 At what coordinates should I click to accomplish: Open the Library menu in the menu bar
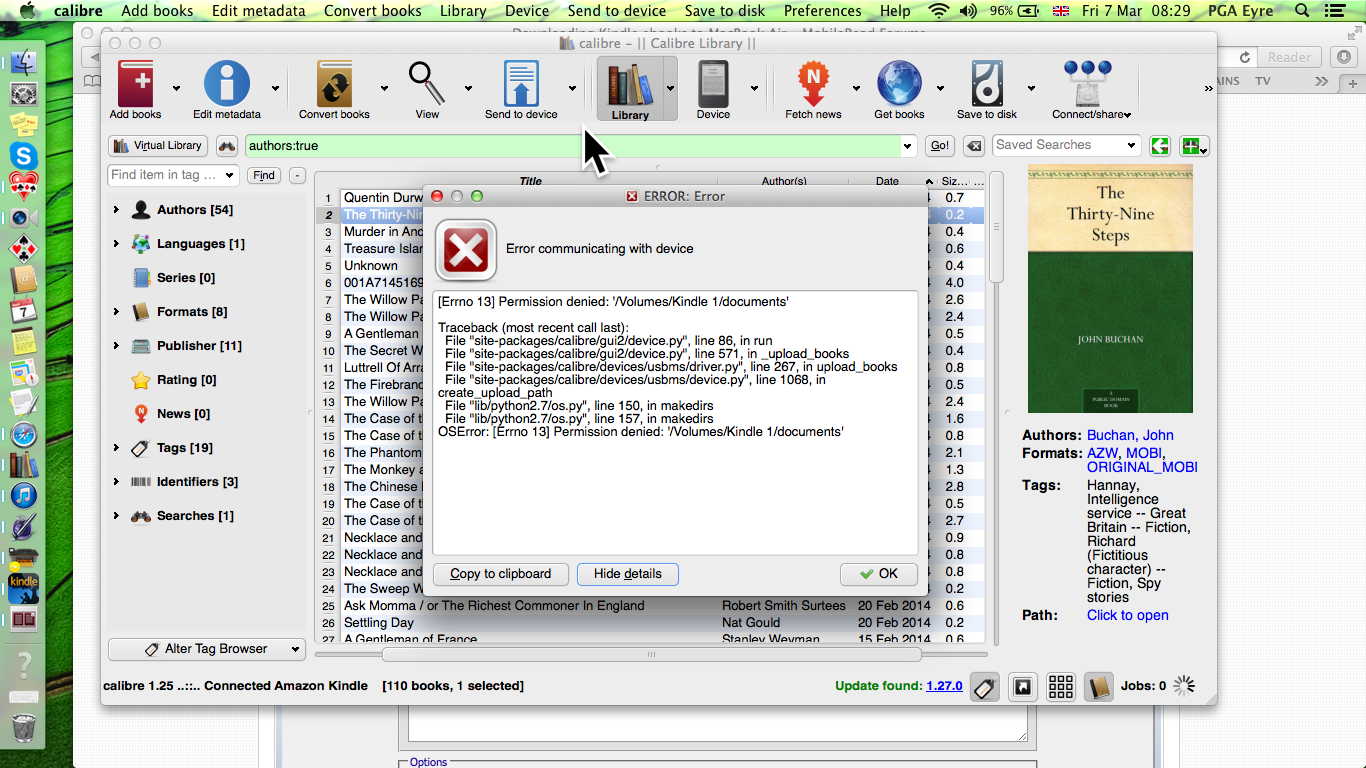[x=463, y=11]
